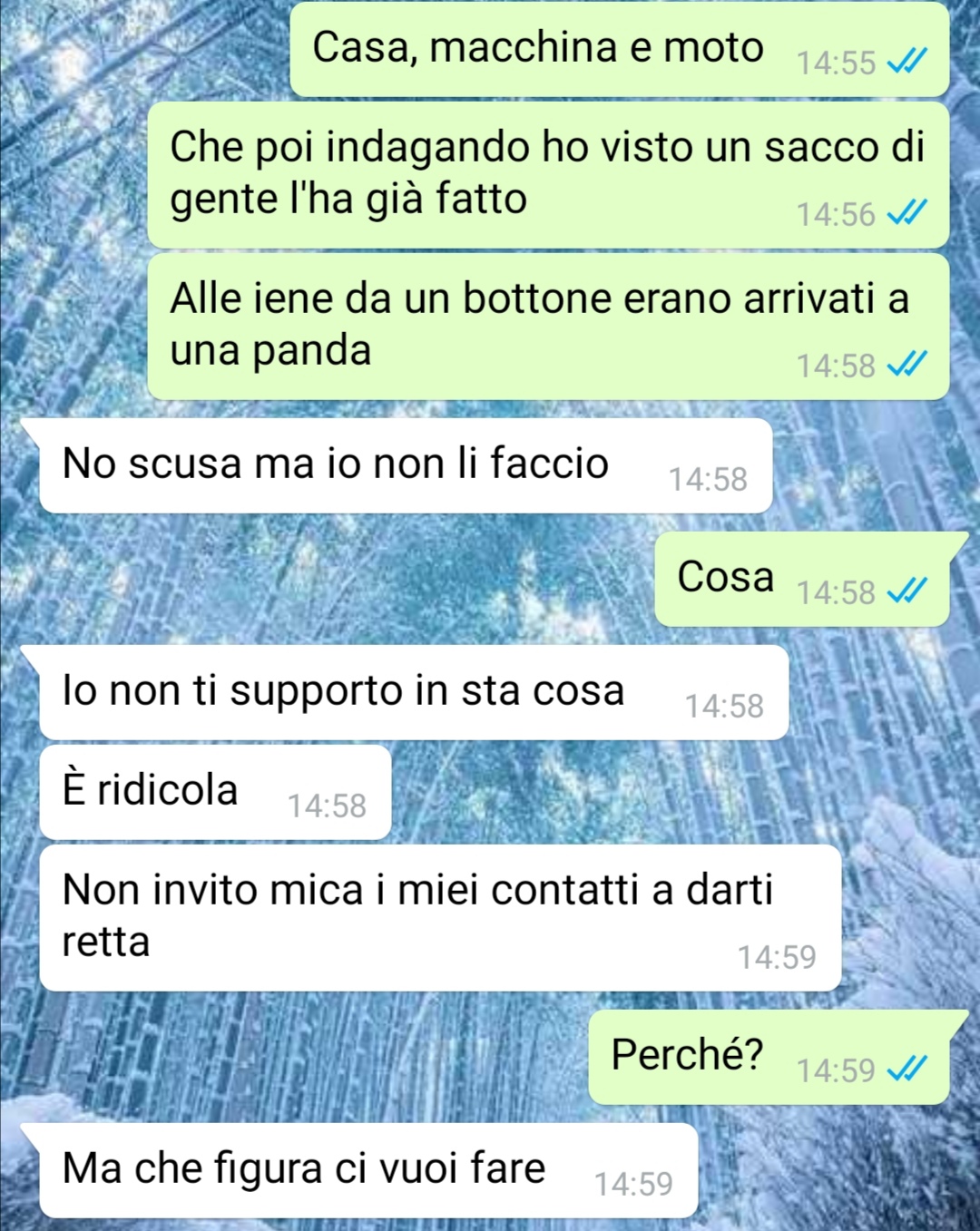The image size is (980, 1231).
Task: Tap read ticks on 'una panda' message
Action: point(906,365)
